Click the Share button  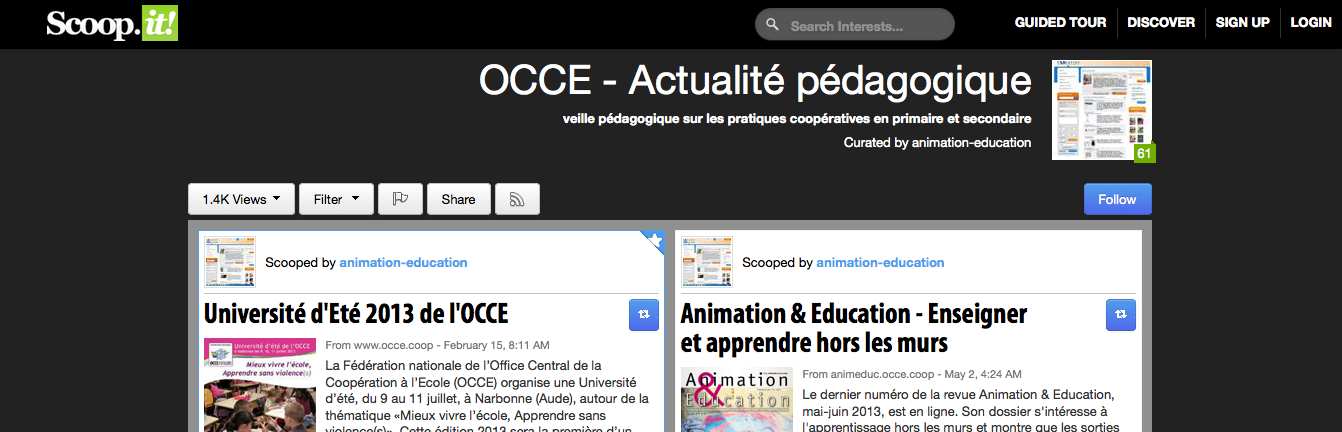click(458, 199)
